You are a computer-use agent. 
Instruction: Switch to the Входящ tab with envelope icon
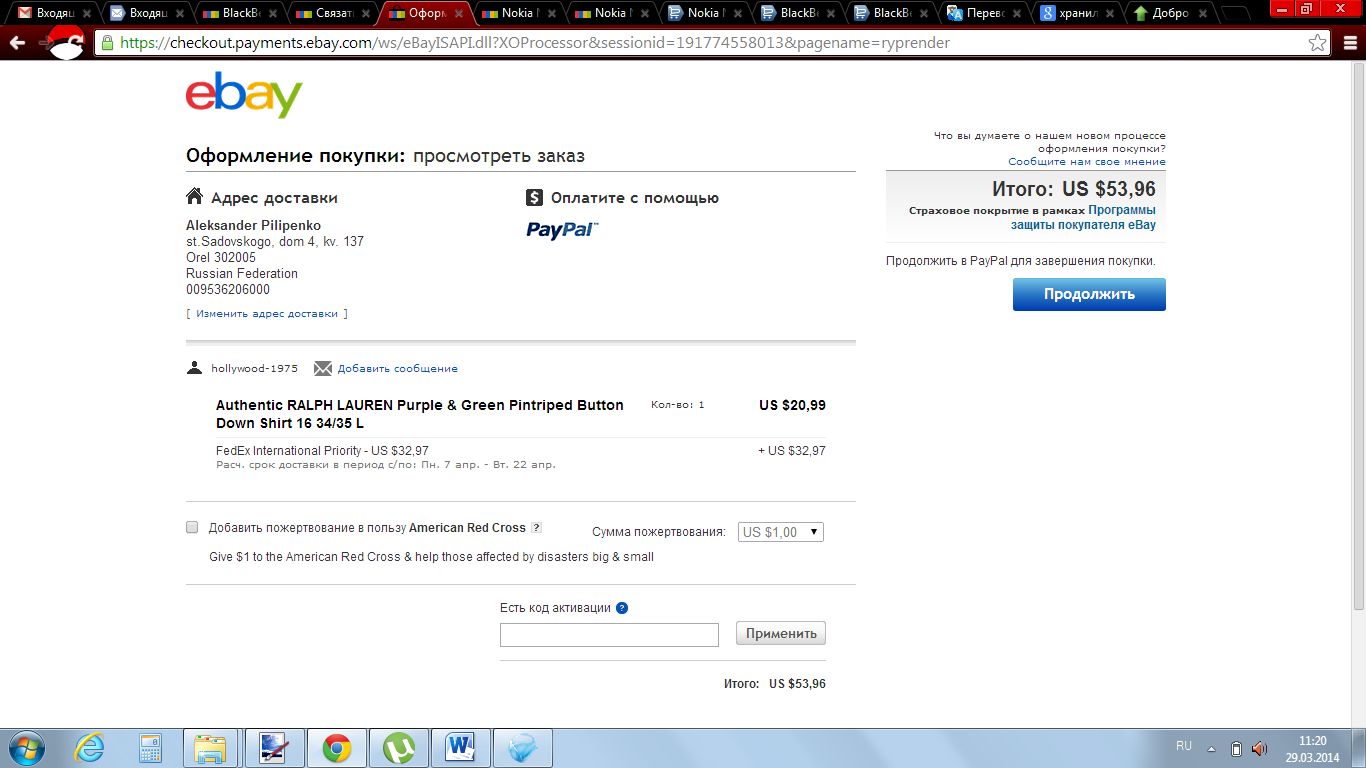pos(147,14)
